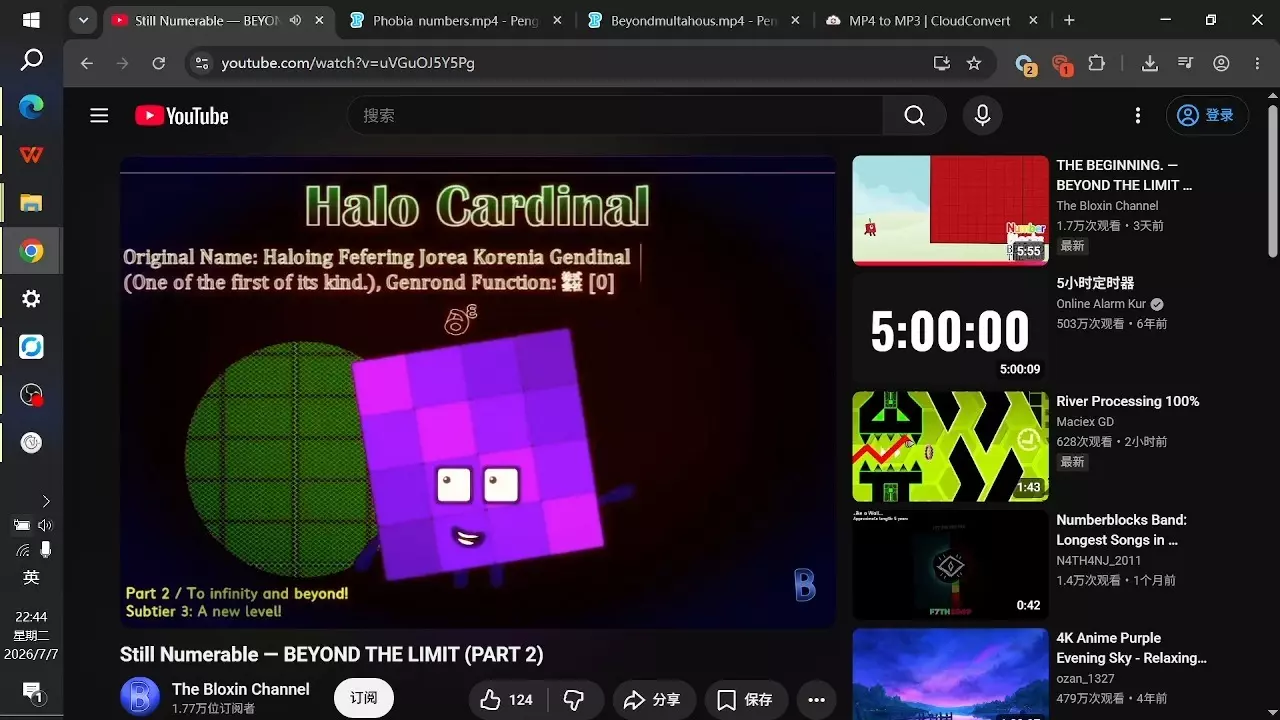Close the MP4 to MP3 CloudConvert tab
Viewport: 1280px width, 720px height.
tap(1032, 20)
